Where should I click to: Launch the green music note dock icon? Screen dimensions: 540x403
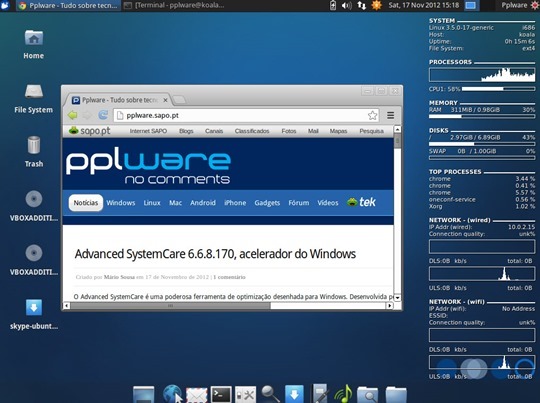(x=343, y=394)
